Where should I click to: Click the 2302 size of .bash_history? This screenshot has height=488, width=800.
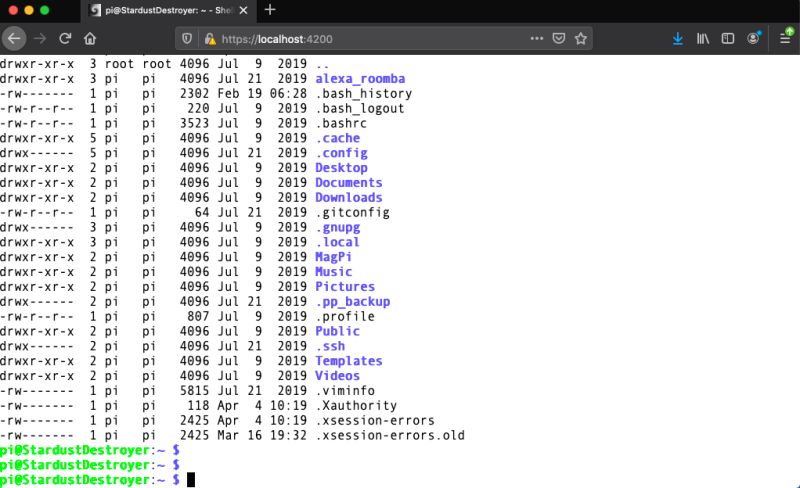coord(194,93)
